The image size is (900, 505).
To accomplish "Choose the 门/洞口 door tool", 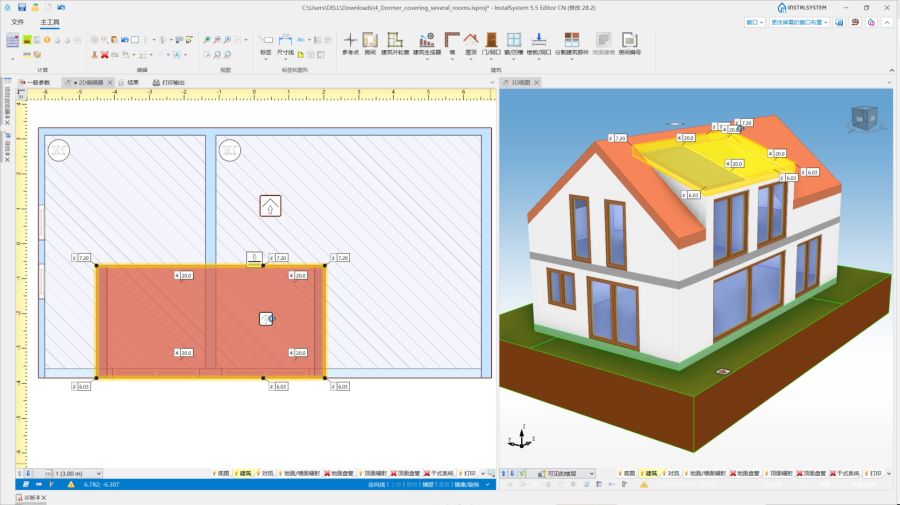I will click(x=492, y=41).
